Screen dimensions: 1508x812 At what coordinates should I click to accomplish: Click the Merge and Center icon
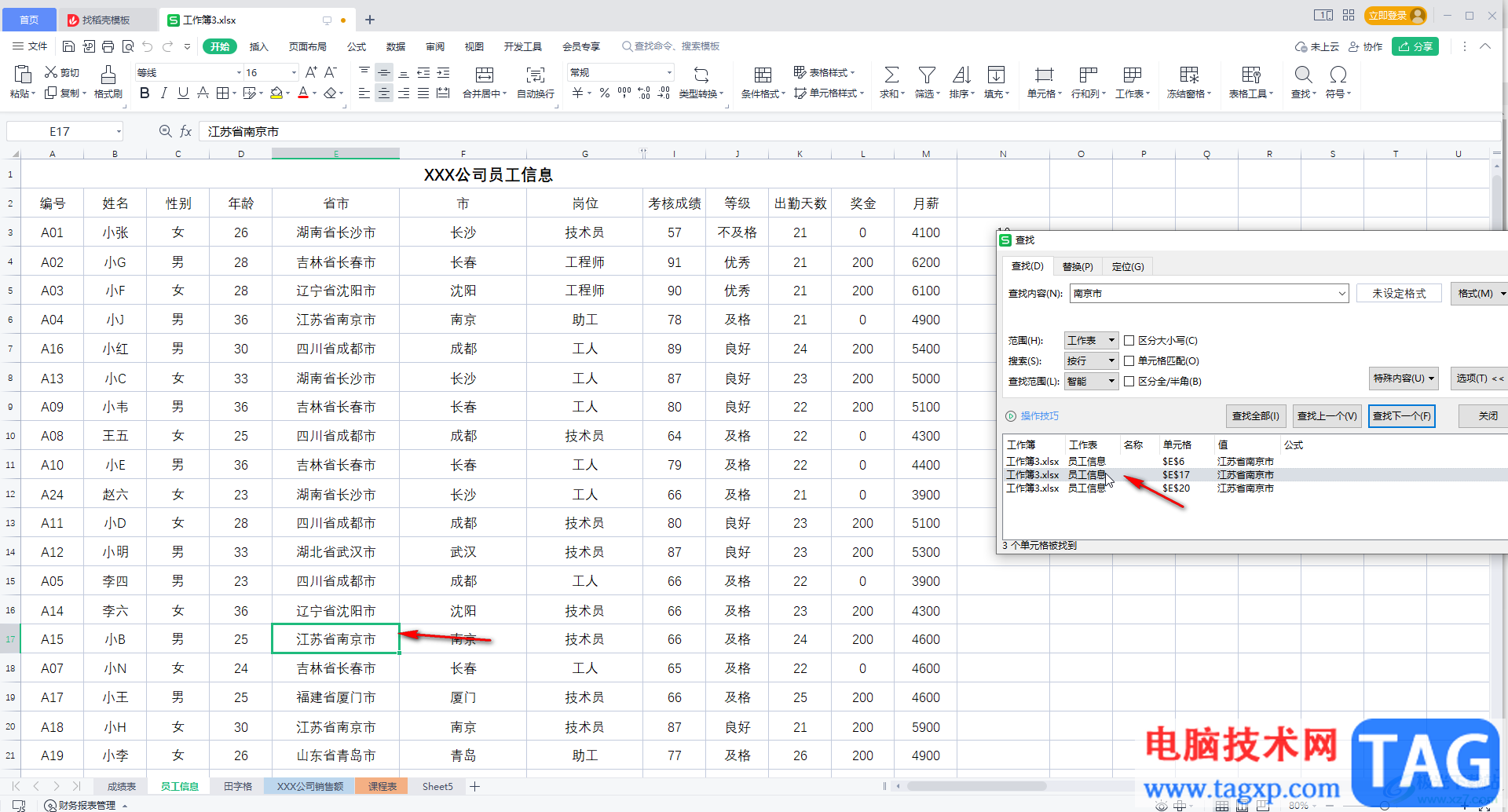click(x=485, y=75)
